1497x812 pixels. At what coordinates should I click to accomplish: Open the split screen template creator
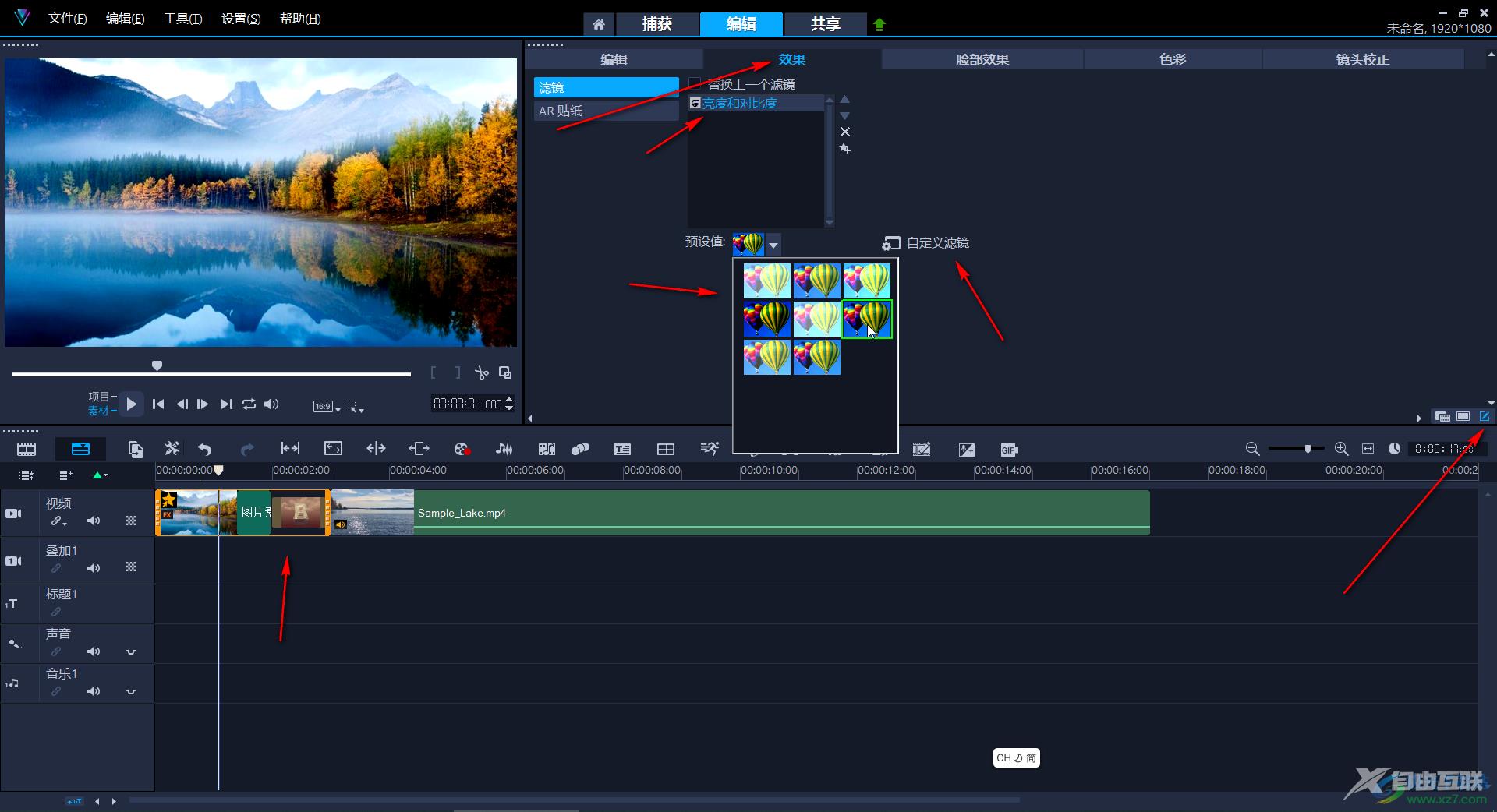pyautogui.click(x=666, y=449)
